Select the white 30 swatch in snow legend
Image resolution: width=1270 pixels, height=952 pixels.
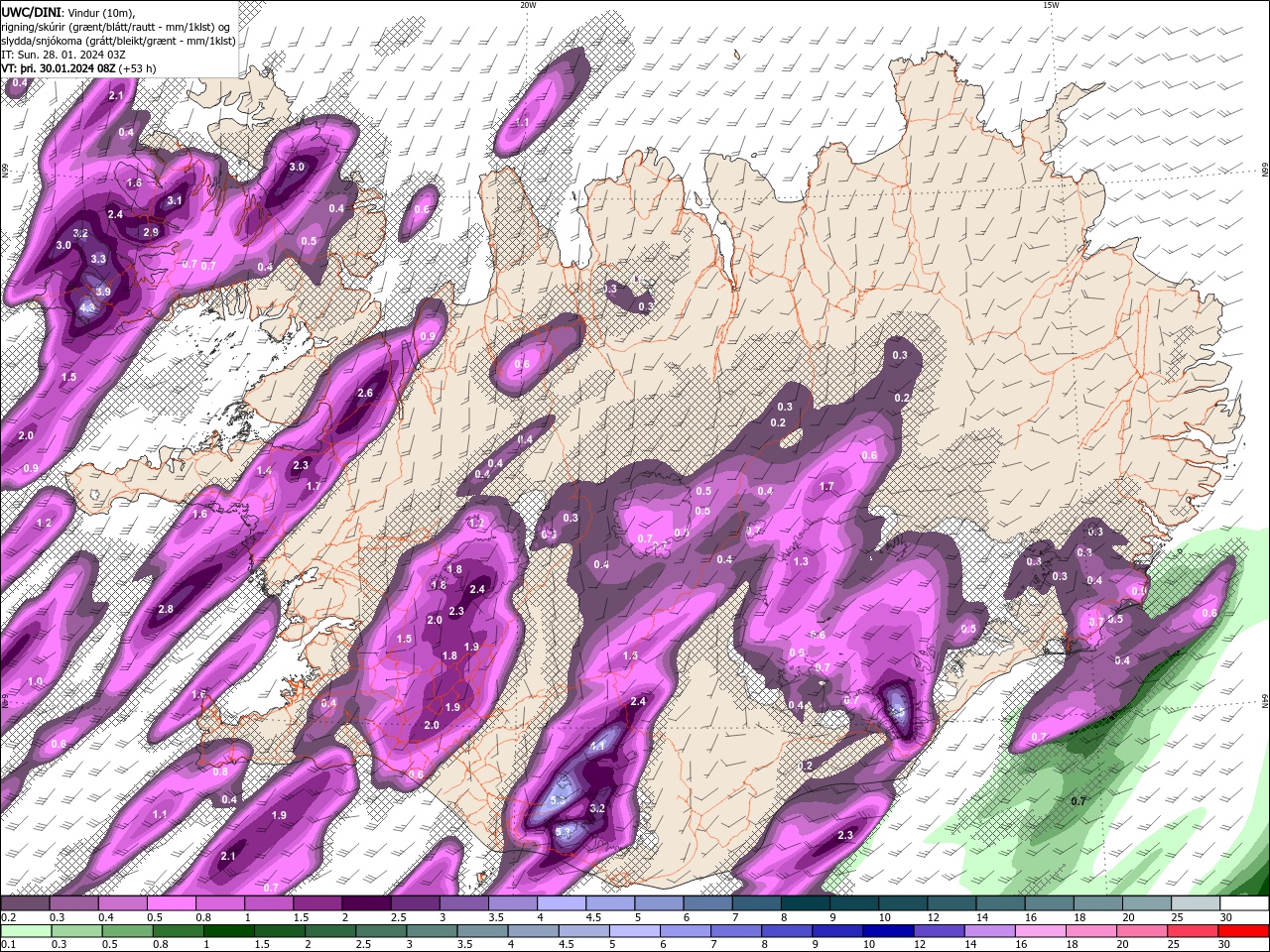click(x=1244, y=903)
